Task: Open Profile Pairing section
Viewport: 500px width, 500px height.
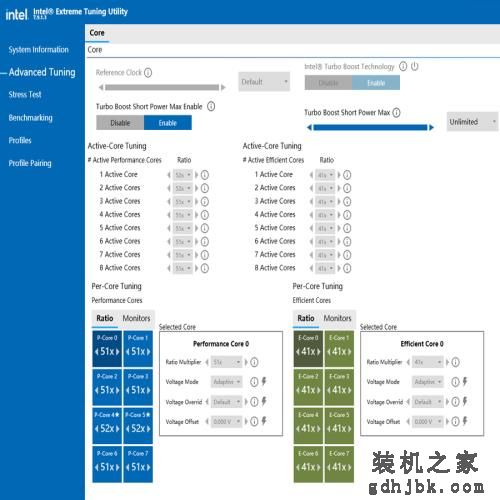Action: point(30,163)
